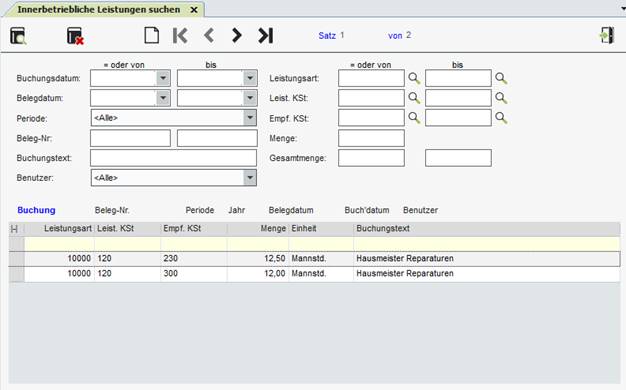
Task: Click the Leist. KSt 'von' input field
Action: 371,98
